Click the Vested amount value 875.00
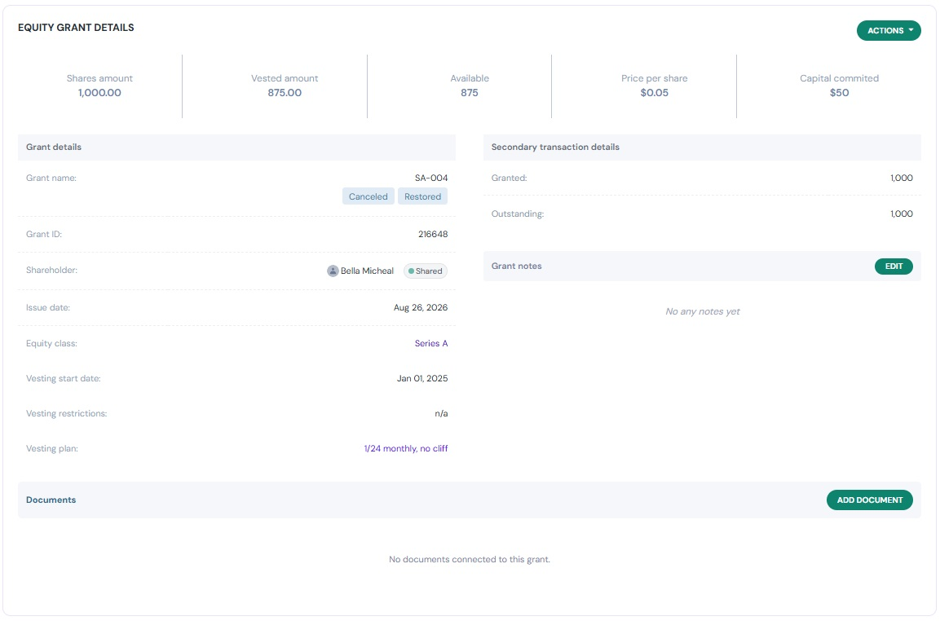This screenshot has height=621, width=940. click(x=285, y=93)
